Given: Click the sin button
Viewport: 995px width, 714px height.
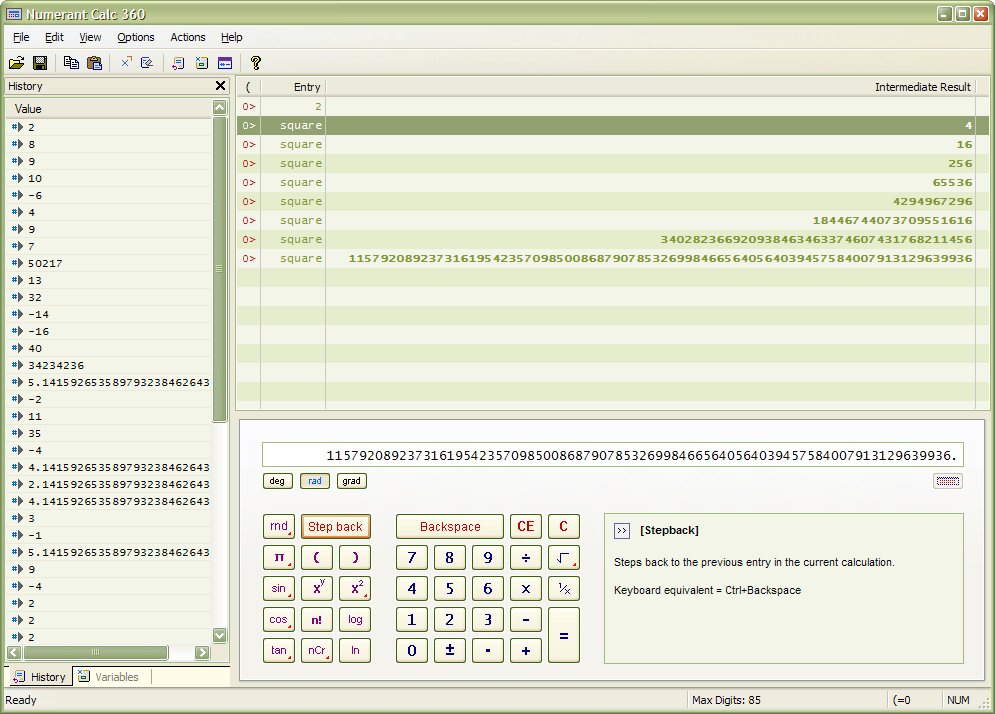Looking at the screenshot, I should (x=279, y=588).
